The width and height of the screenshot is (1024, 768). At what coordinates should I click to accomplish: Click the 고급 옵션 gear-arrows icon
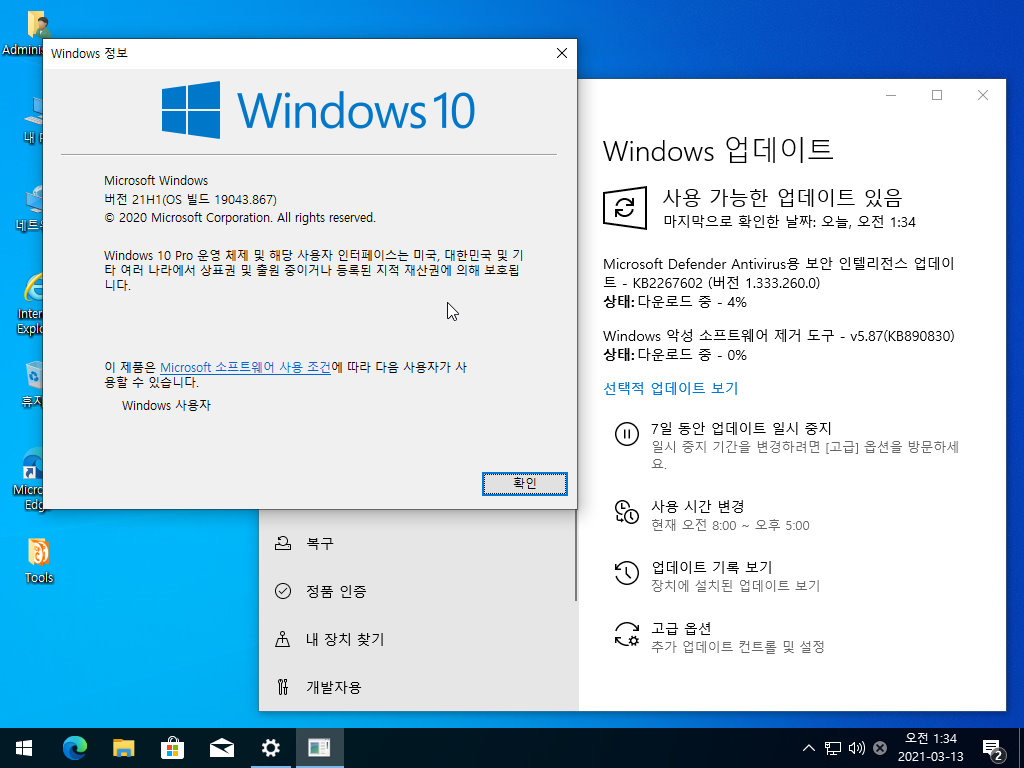[626, 634]
